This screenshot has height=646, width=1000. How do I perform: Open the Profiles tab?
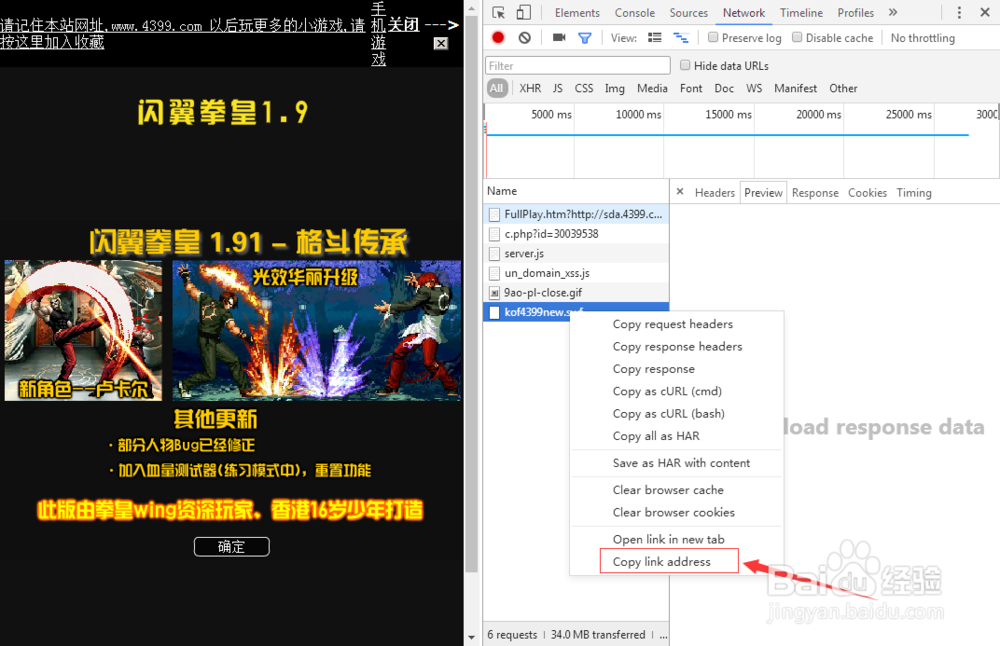point(855,13)
